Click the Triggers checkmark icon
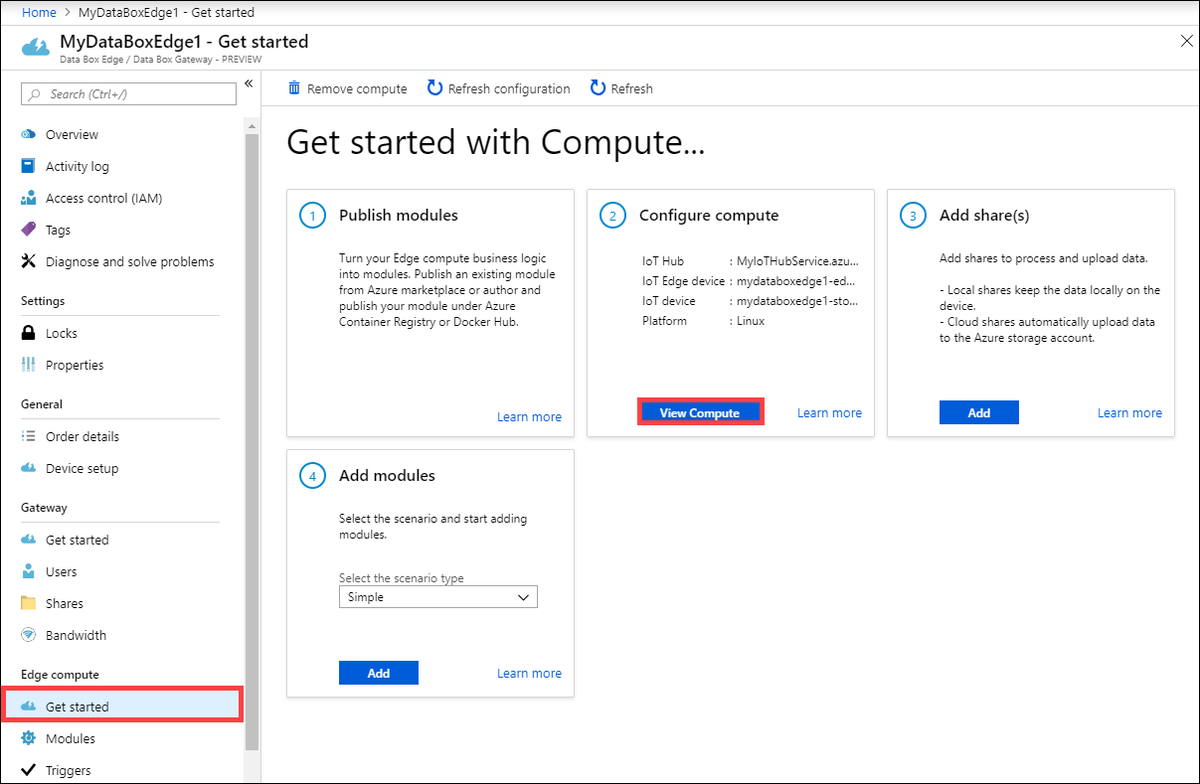 (x=29, y=771)
